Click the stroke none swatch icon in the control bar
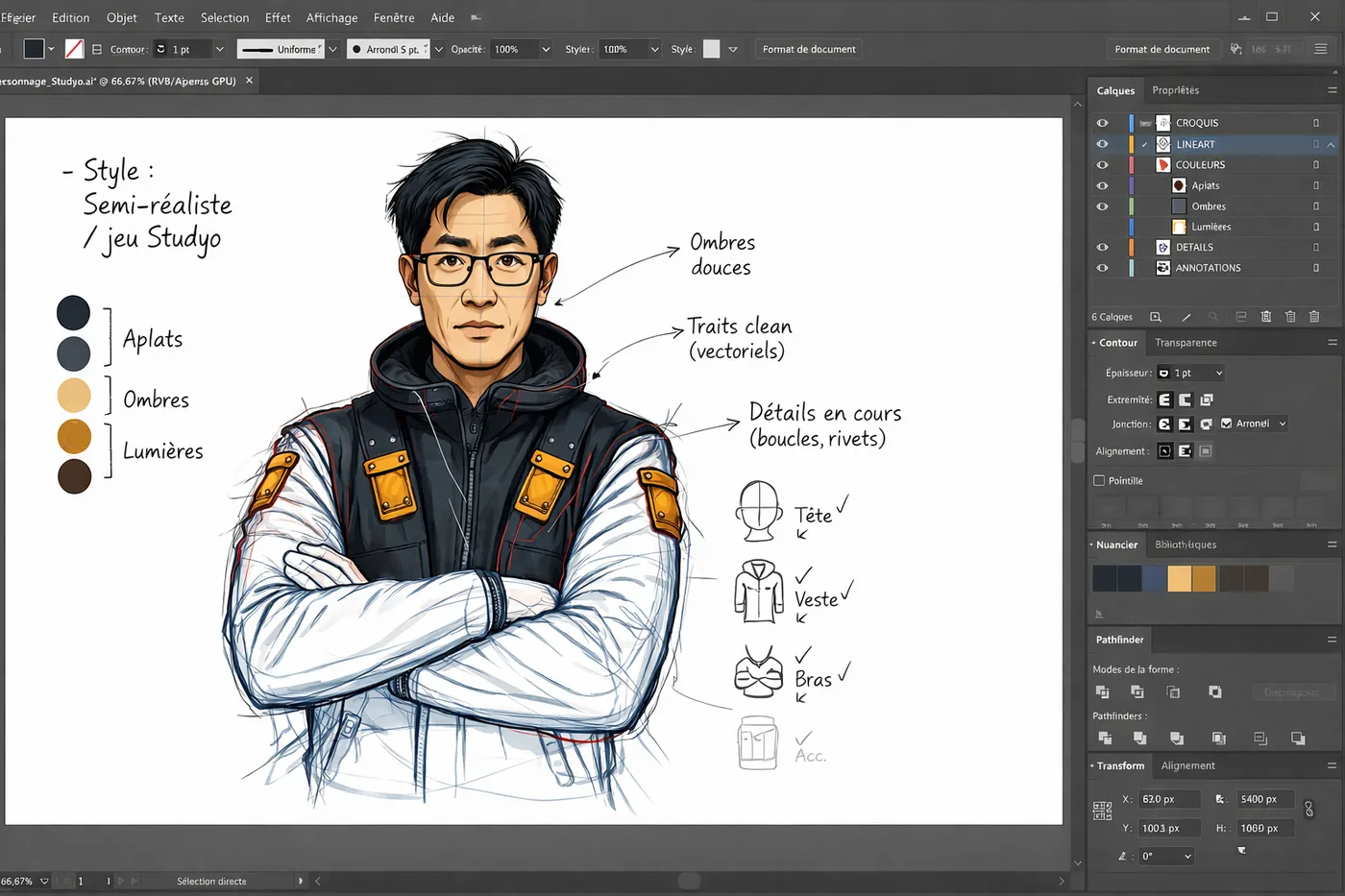The height and width of the screenshot is (896, 1345). pos(74,49)
